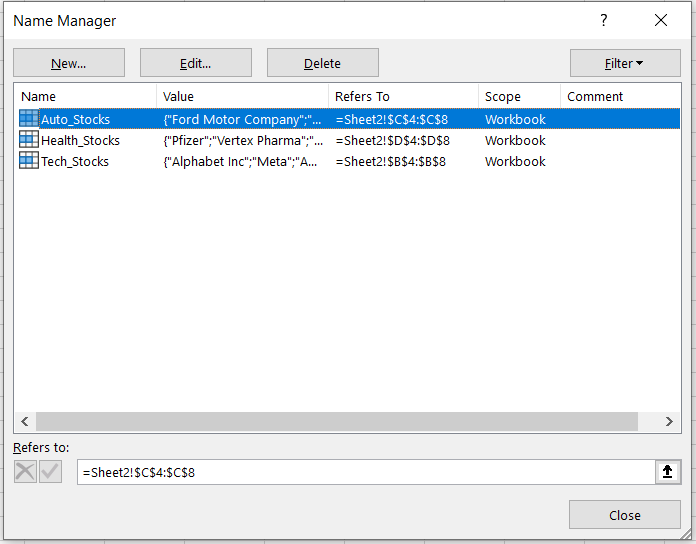Open the Filter dropdown
The width and height of the screenshot is (696, 544).
point(624,63)
